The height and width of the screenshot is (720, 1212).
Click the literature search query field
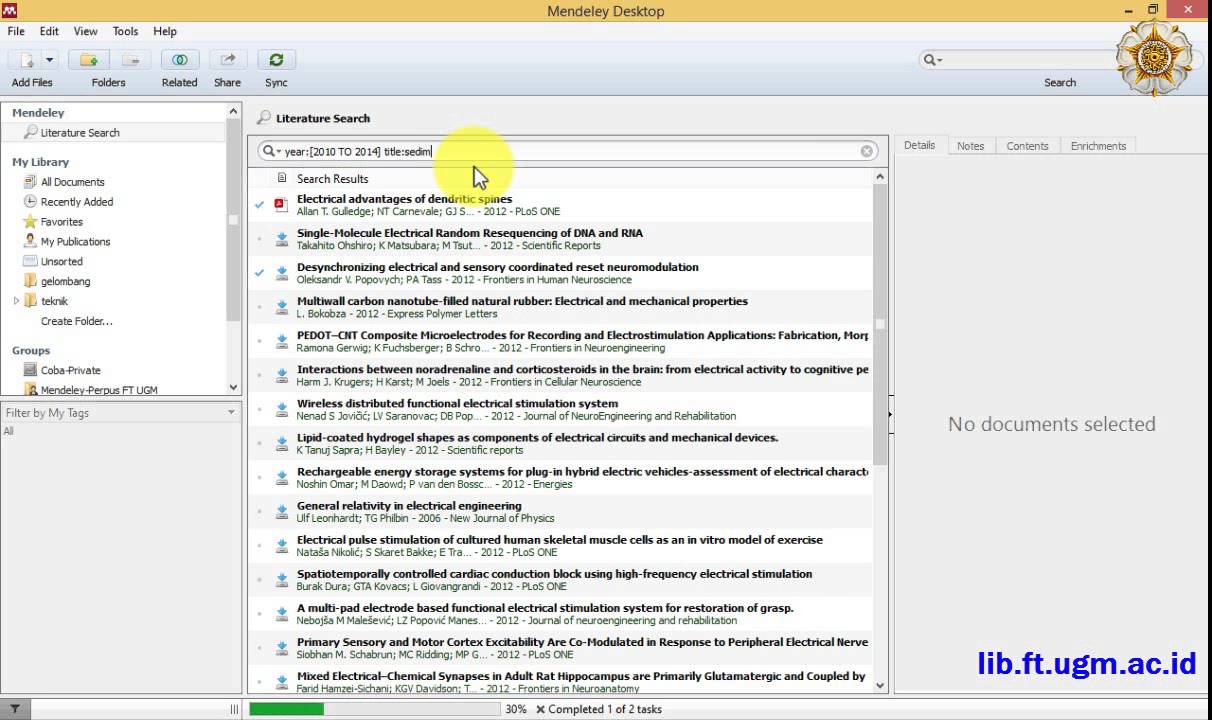pos(570,151)
